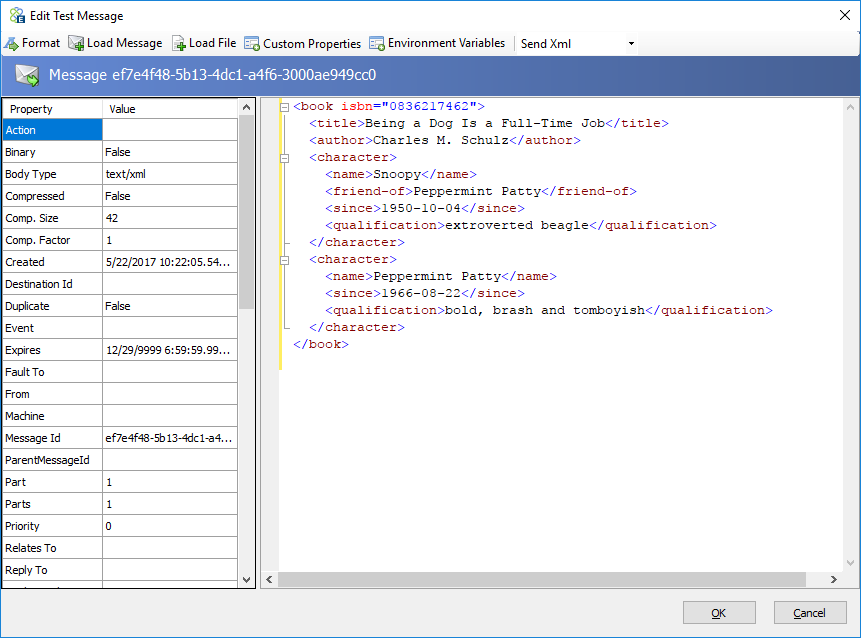The height and width of the screenshot is (638, 861).
Task: Click the bold, brash and tomboyish line
Action: [x=549, y=311]
